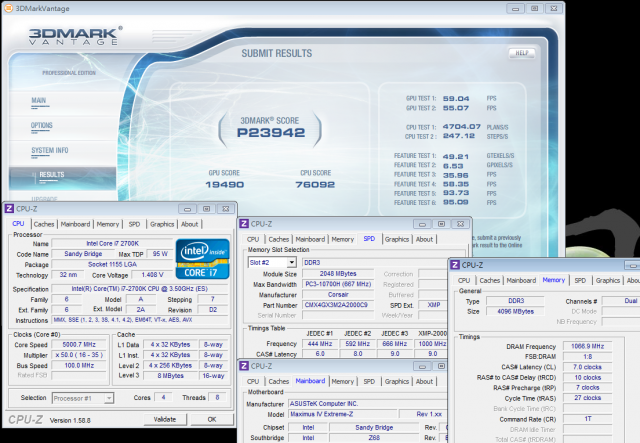
Task: Go to Graphics tab in the Mainboard window
Action: tap(397, 381)
